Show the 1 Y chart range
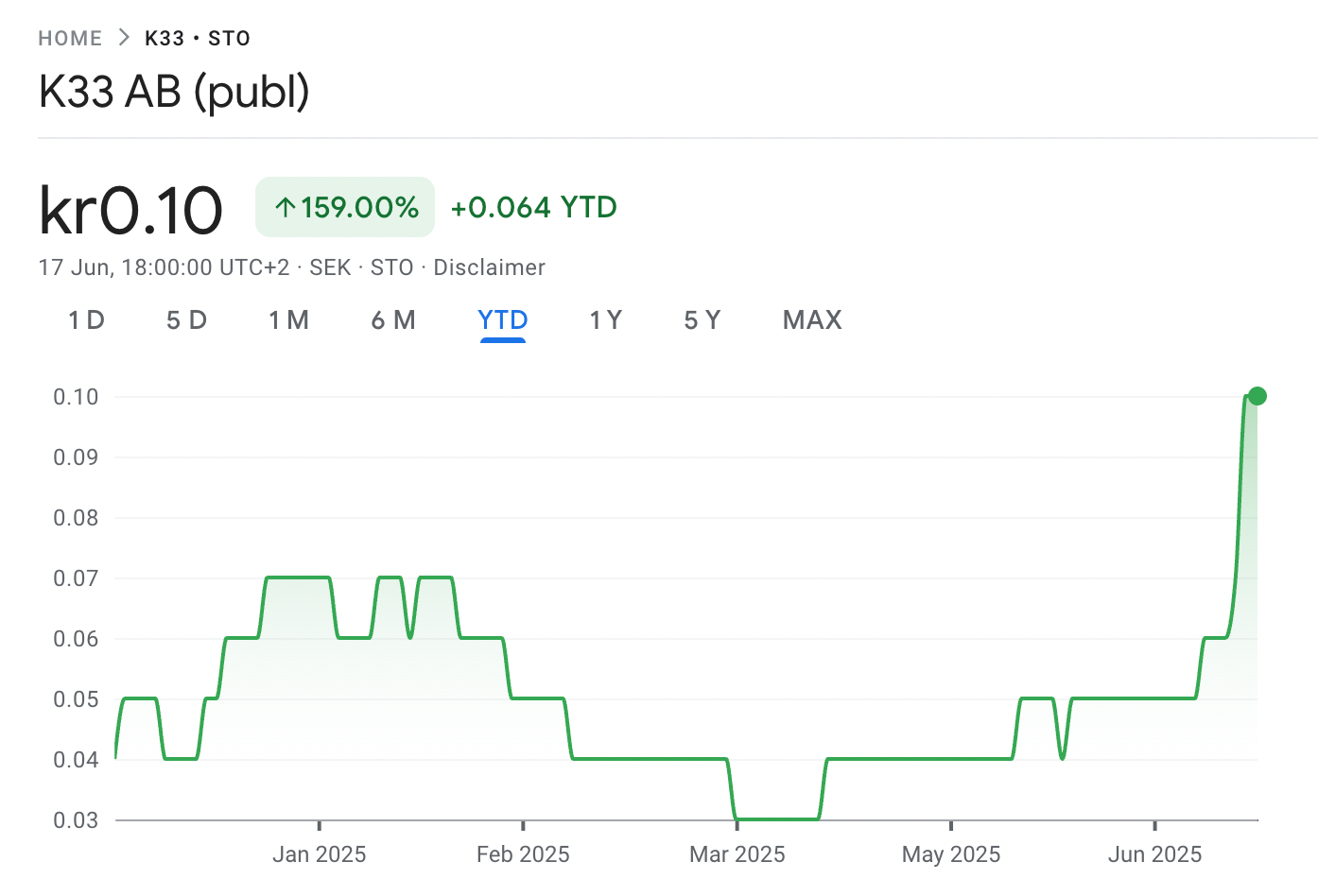This screenshot has width=1318, height=896. 605,320
